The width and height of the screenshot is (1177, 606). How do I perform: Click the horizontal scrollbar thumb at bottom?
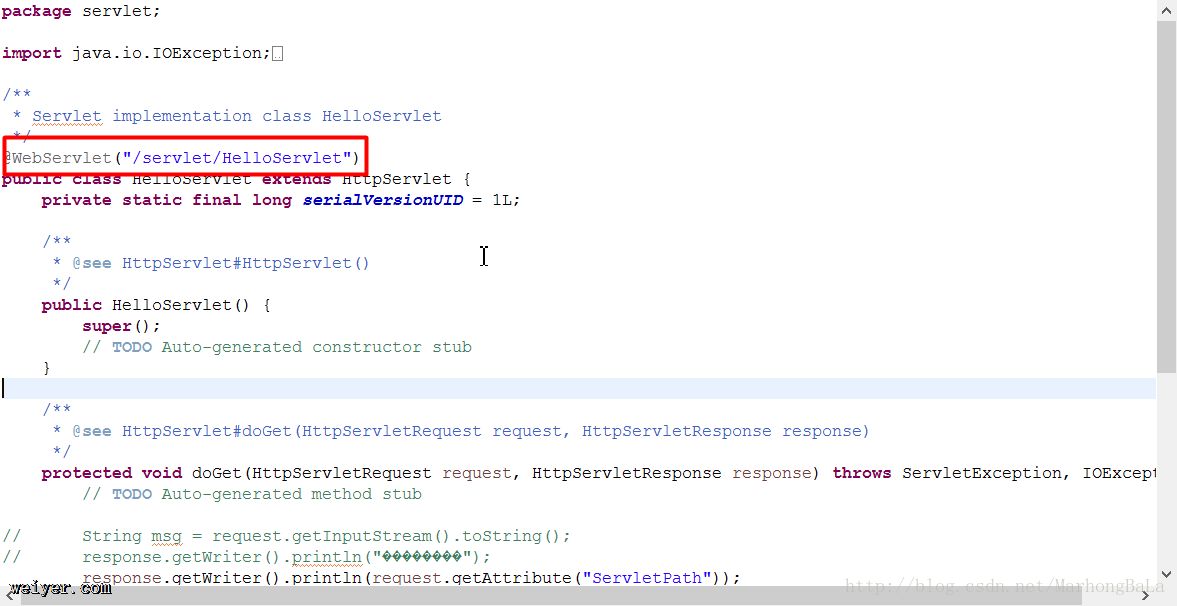550,596
